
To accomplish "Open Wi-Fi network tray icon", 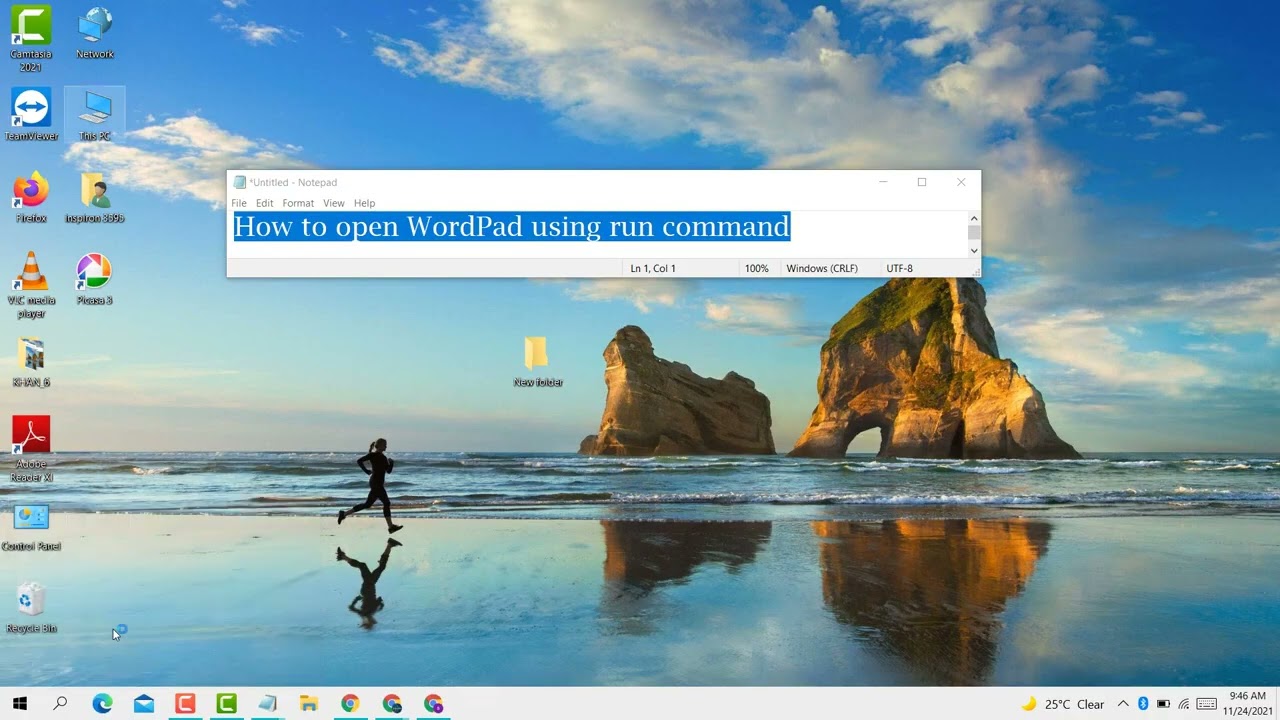I will 1184,704.
